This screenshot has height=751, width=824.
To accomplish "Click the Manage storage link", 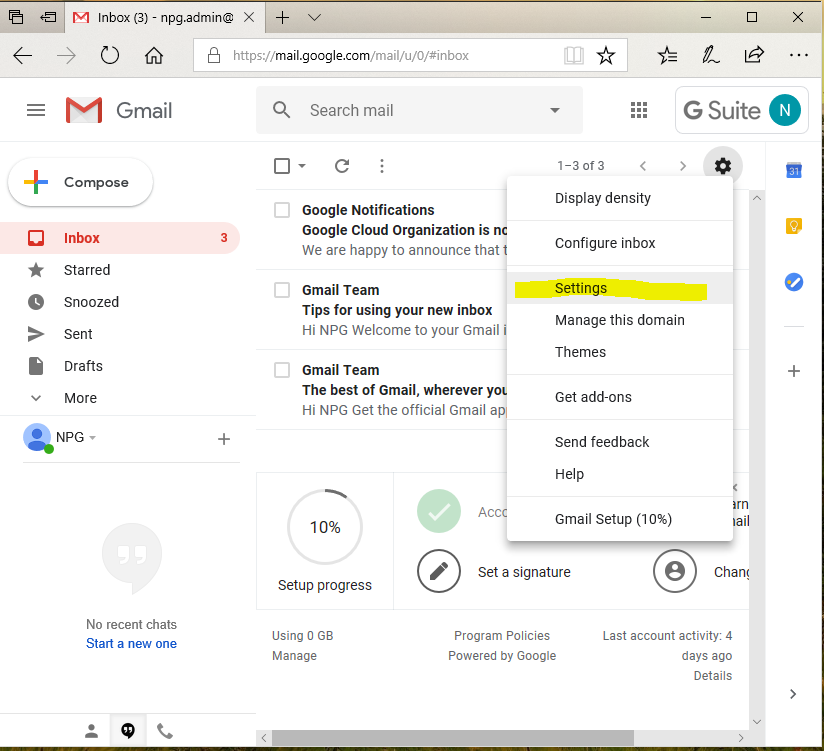I will (x=294, y=656).
